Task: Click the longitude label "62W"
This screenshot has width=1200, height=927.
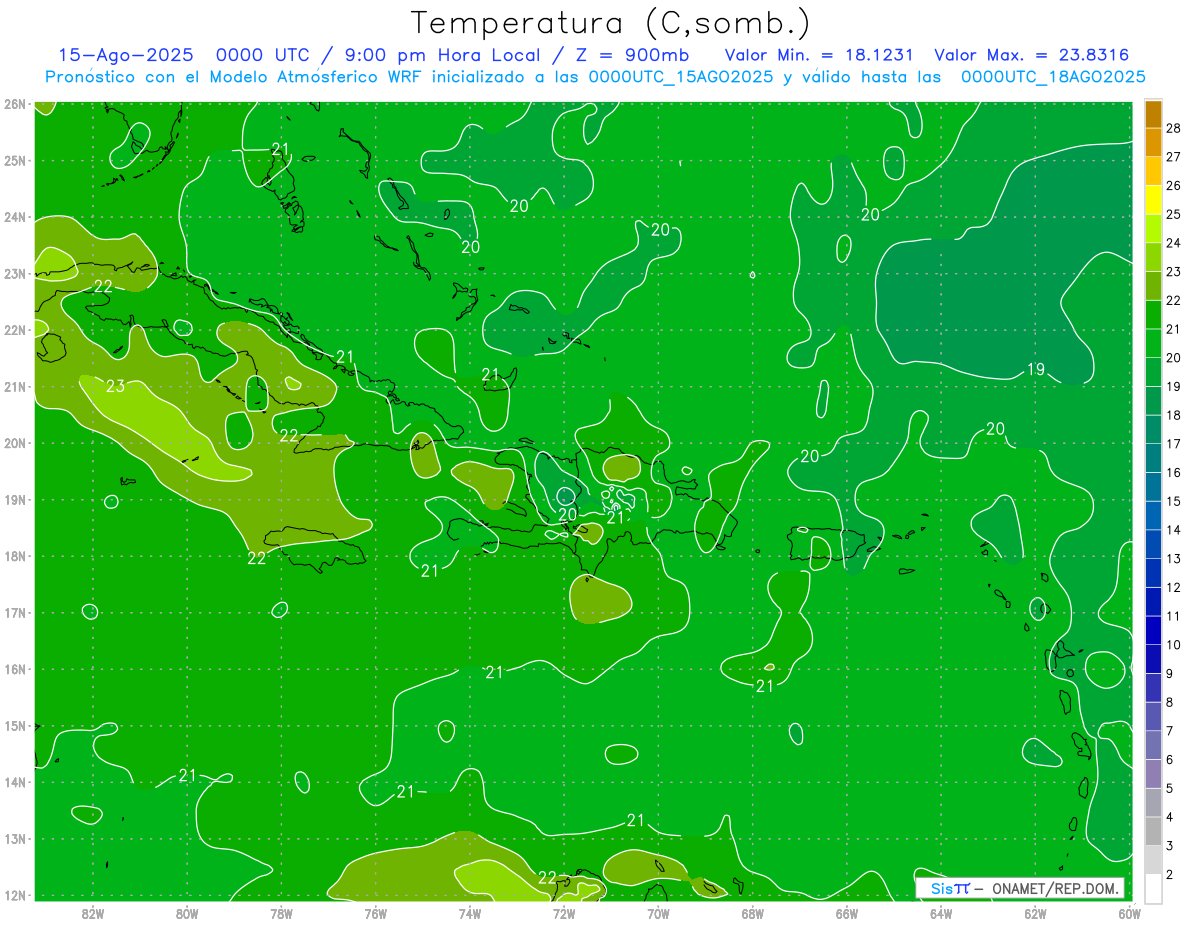Action: coord(1036,913)
